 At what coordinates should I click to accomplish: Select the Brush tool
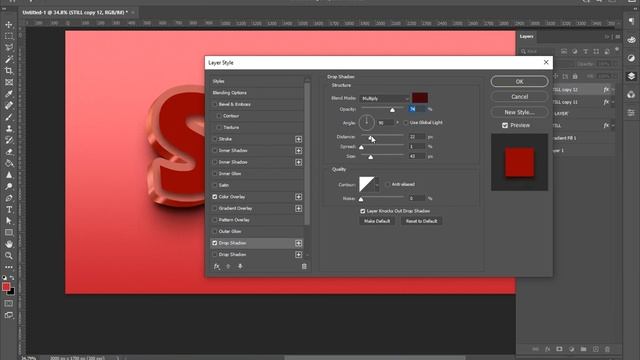[x=9, y=117]
